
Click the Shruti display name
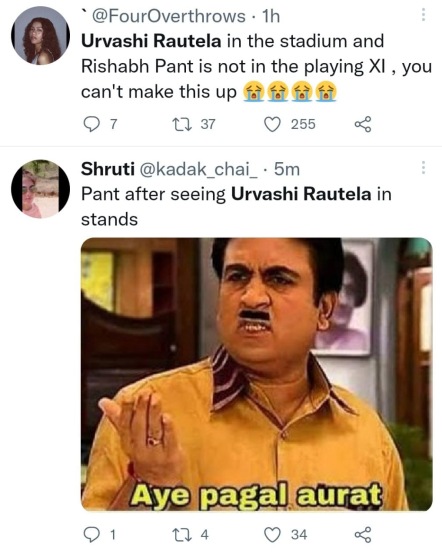coord(108,169)
